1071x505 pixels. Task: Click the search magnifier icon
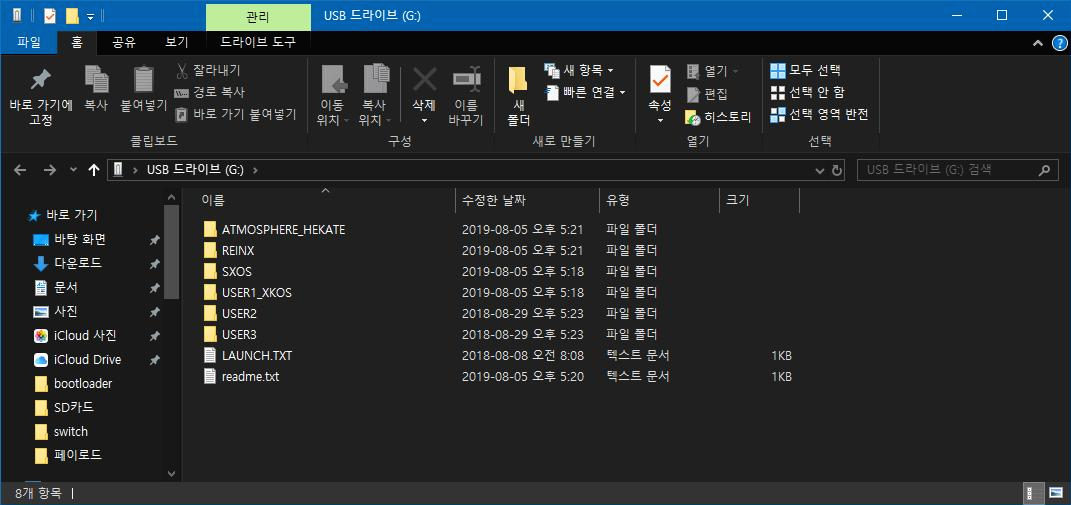click(1044, 170)
